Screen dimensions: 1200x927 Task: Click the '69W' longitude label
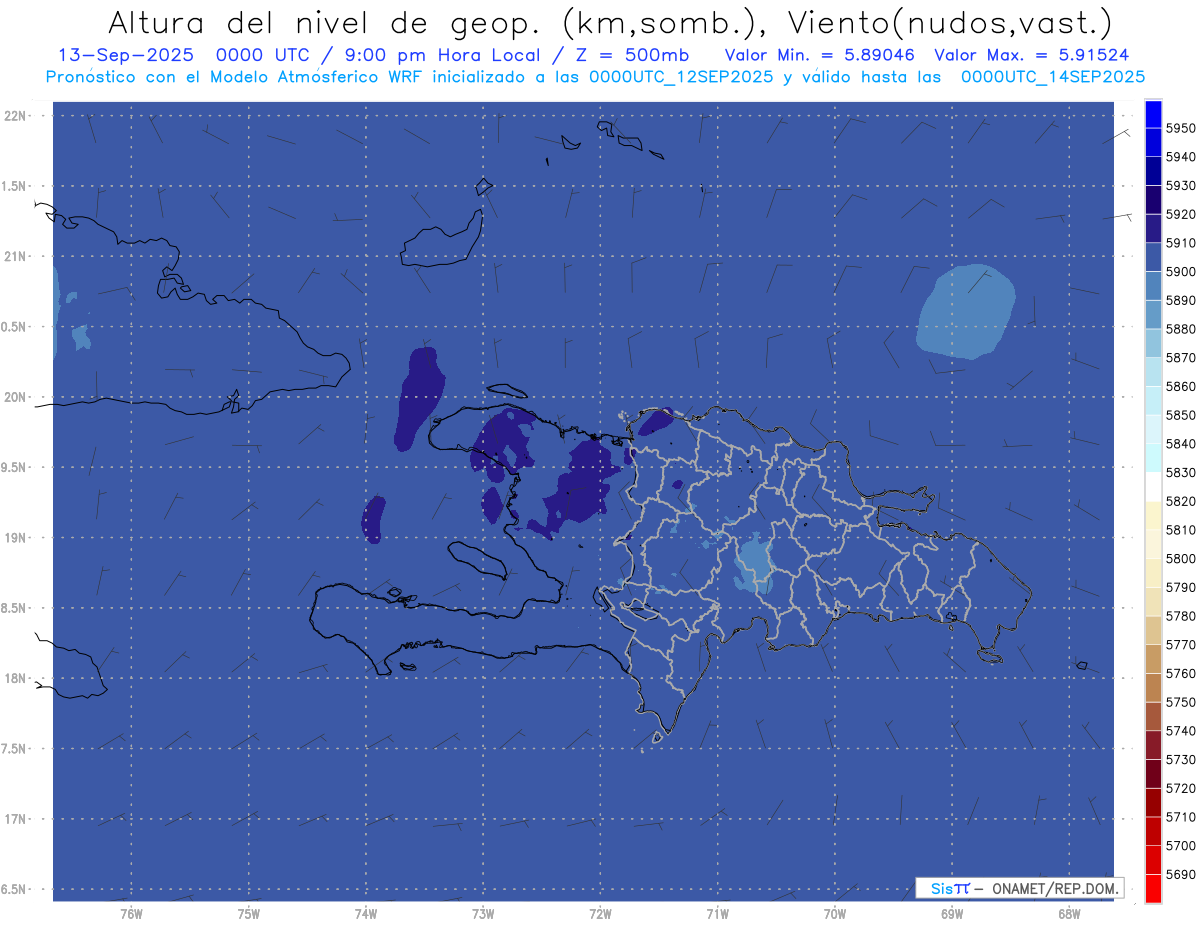[951, 914]
